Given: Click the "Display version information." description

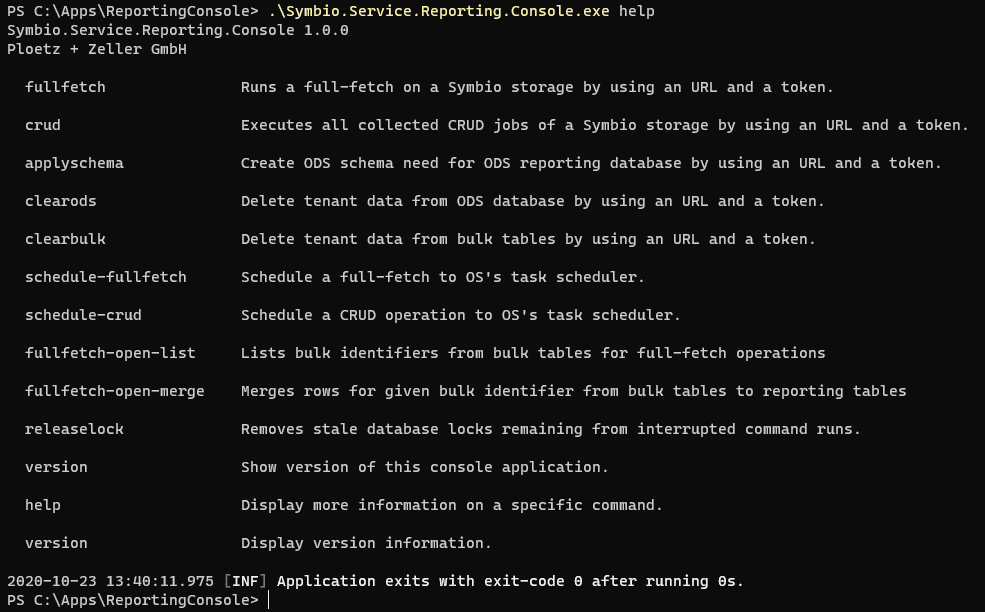Looking at the screenshot, I should pyautogui.click(x=366, y=543).
